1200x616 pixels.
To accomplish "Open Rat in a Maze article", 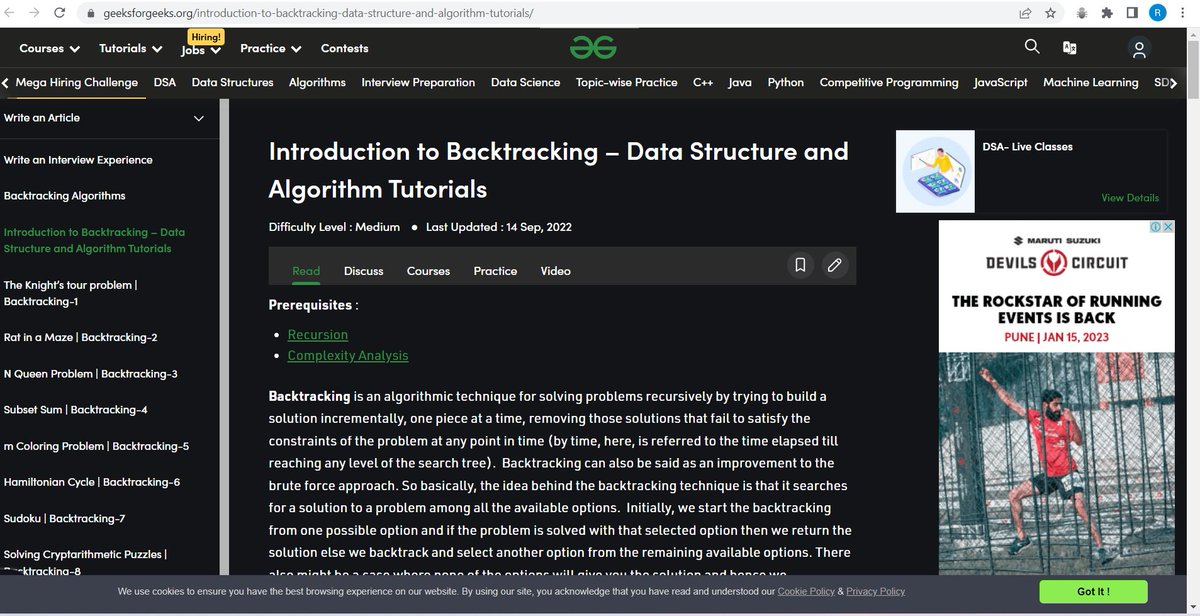I will [80, 338].
